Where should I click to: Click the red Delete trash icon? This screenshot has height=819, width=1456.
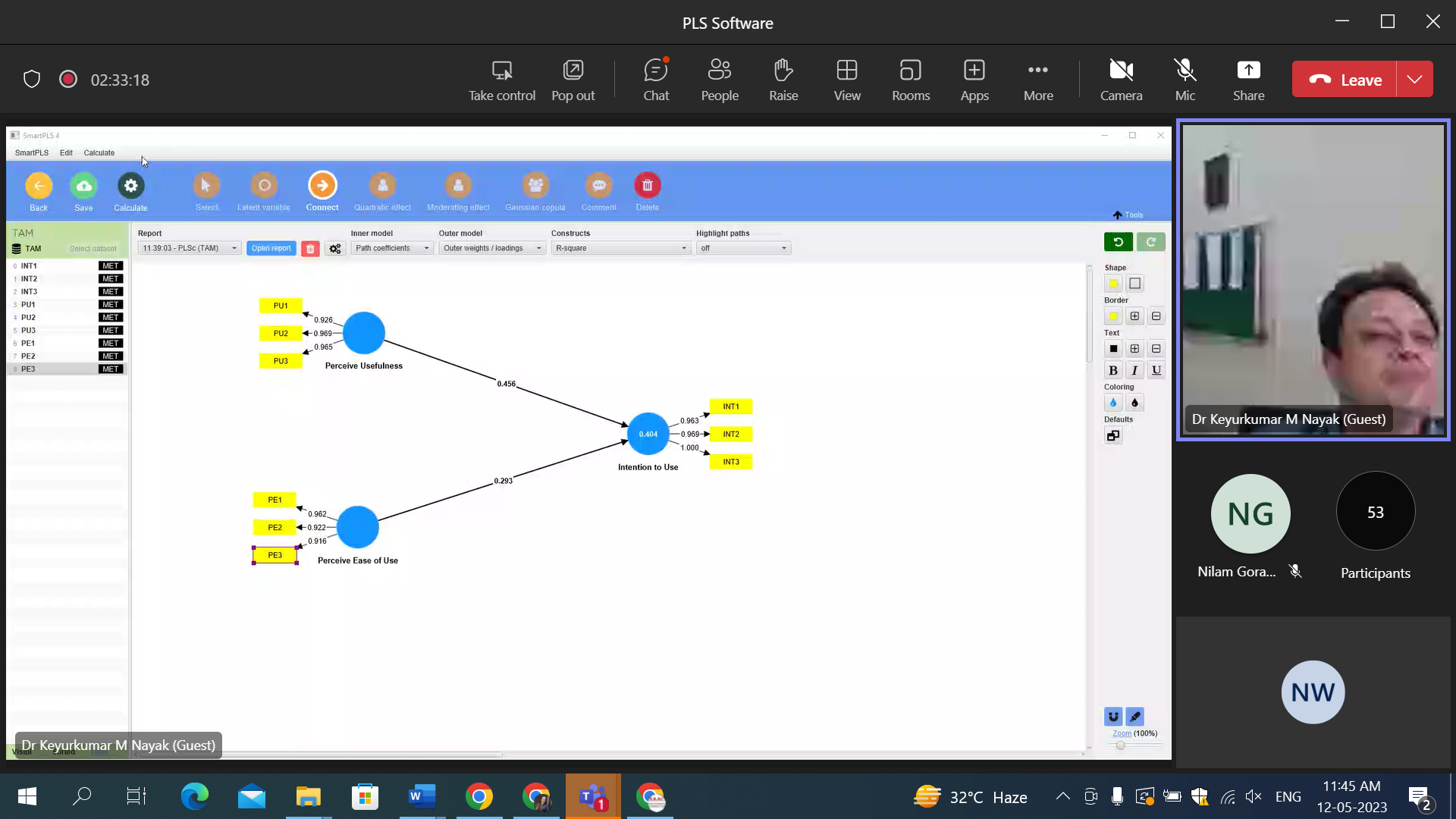(x=647, y=186)
